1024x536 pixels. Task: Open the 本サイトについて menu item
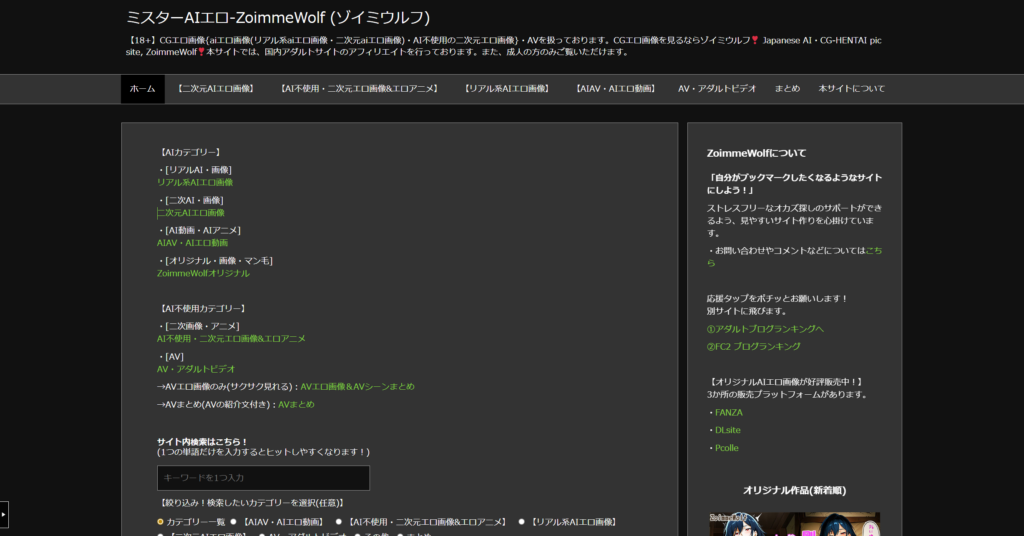852,89
